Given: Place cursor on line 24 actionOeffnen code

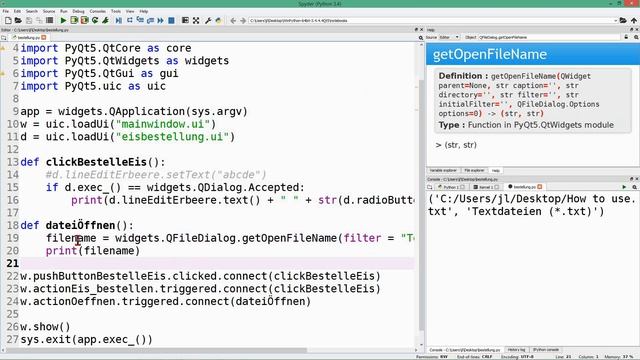Looking at the screenshot, I should (165, 302).
